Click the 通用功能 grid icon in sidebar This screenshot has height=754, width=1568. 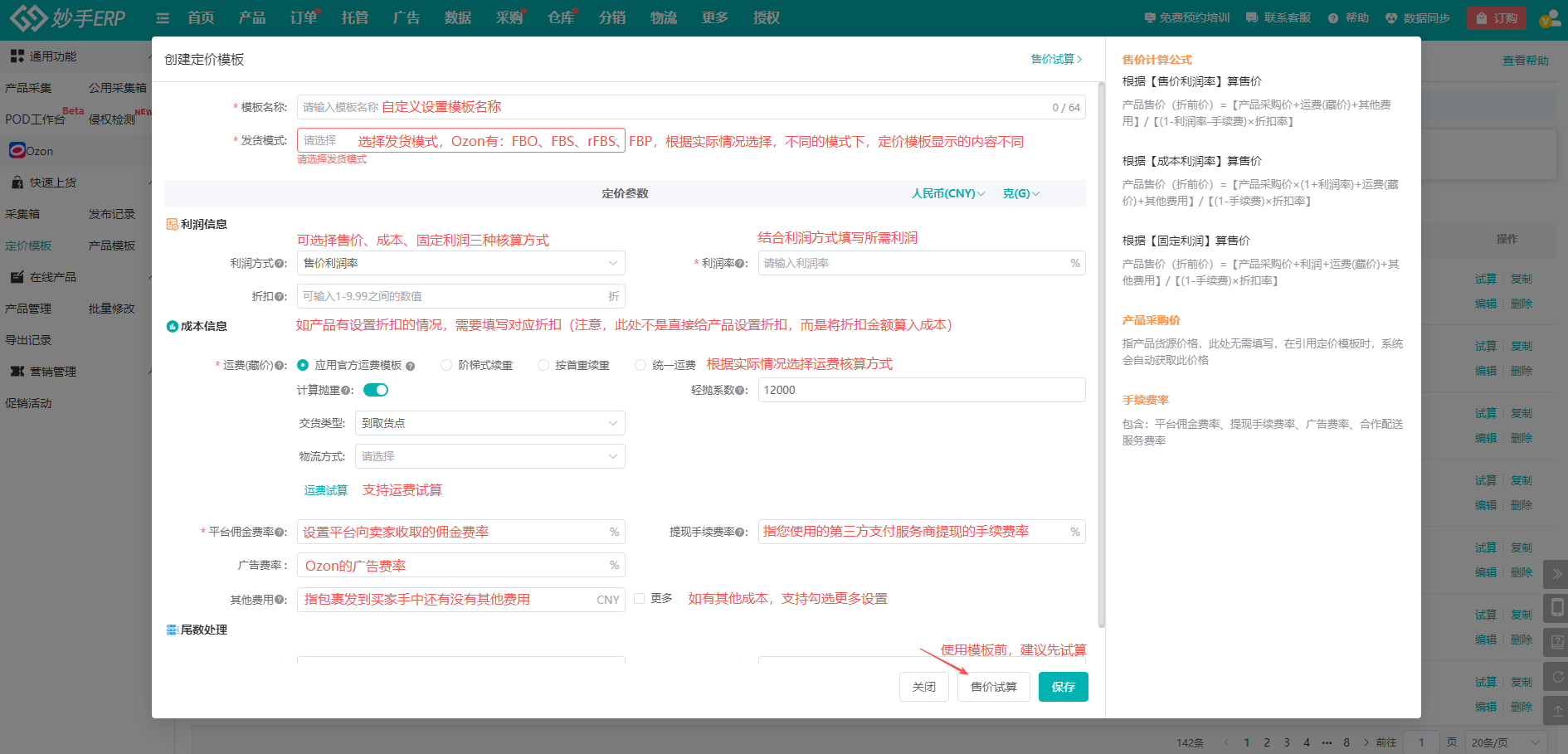pyautogui.click(x=17, y=55)
